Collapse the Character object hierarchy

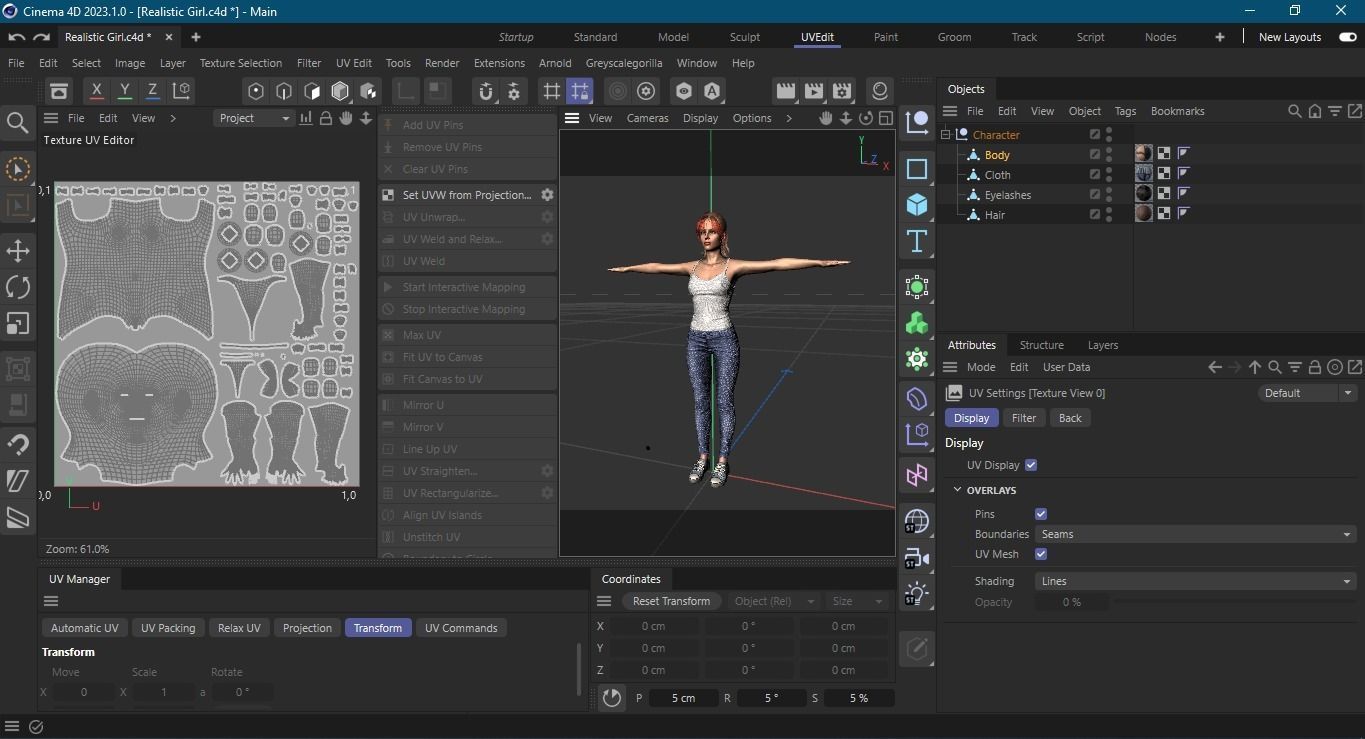coord(946,134)
